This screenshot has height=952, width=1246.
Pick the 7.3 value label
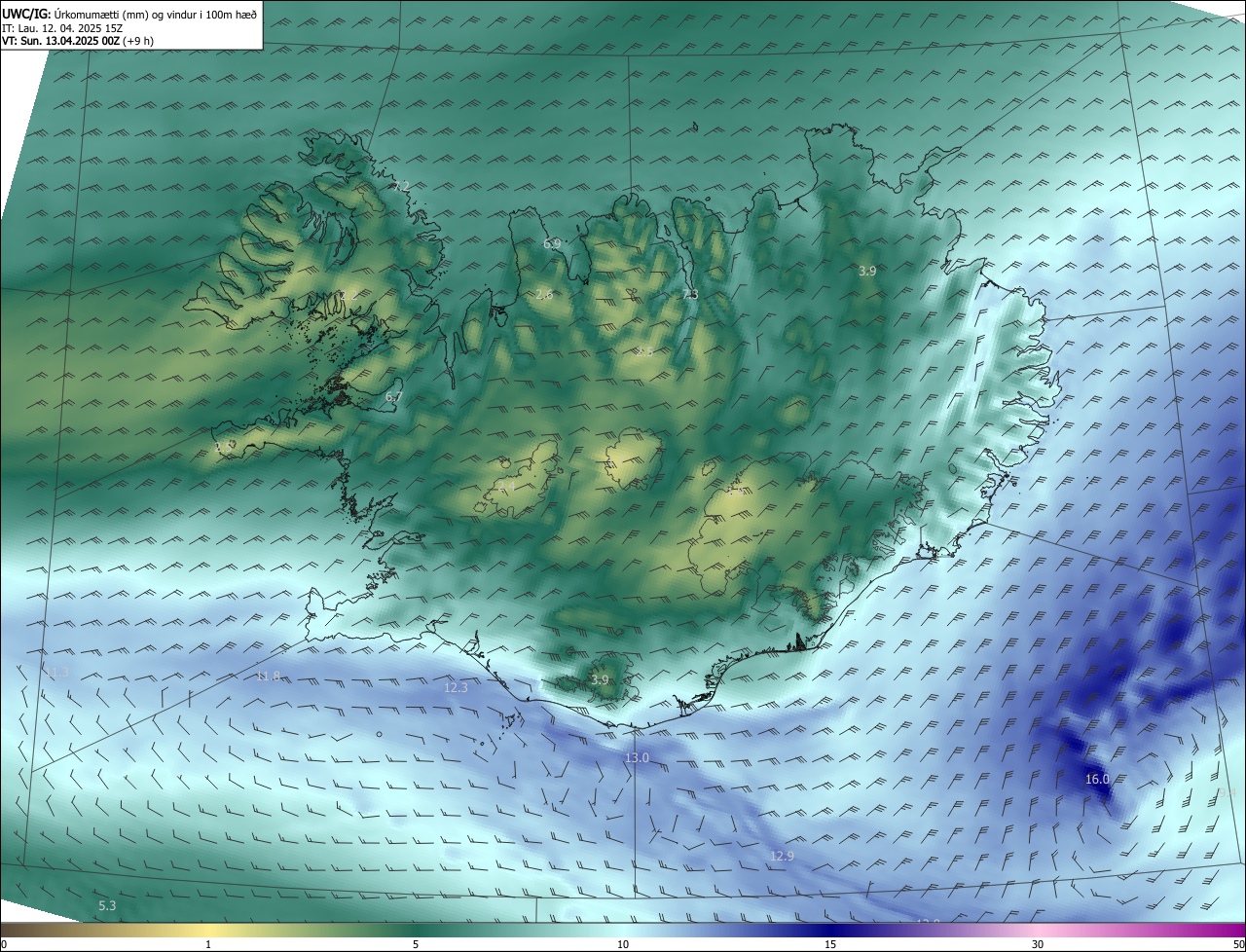pyautogui.click(x=690, y=294)
